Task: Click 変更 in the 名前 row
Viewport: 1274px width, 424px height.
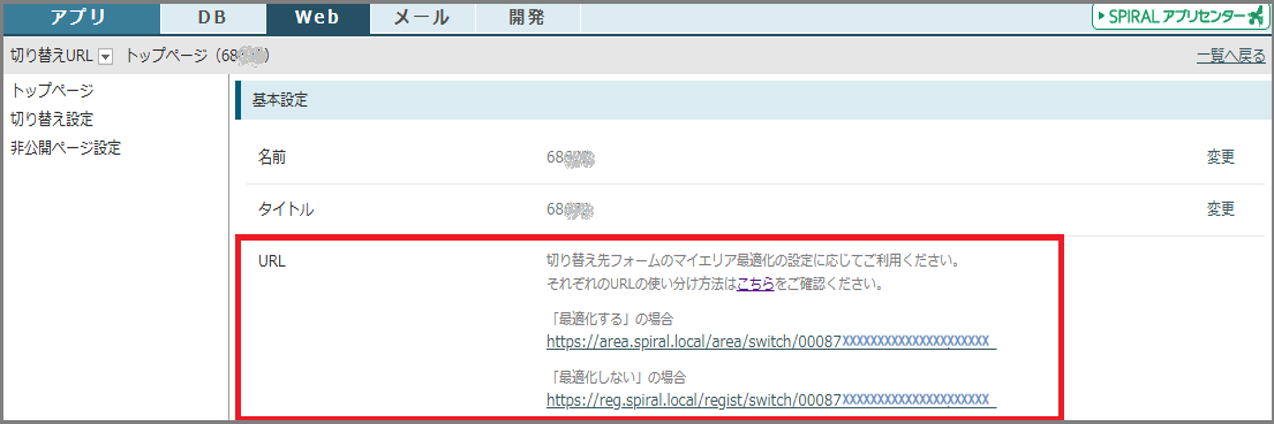Action: [x=1220, y=157]
